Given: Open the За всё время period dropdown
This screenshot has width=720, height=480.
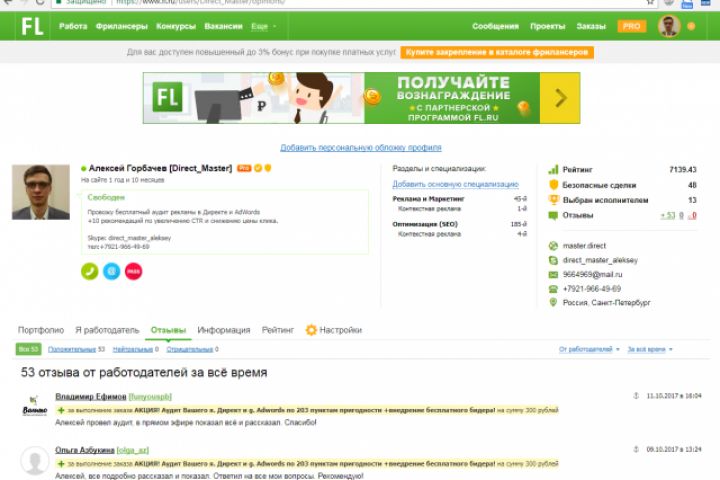Looking at the screenshot, I should pos(650,349).
